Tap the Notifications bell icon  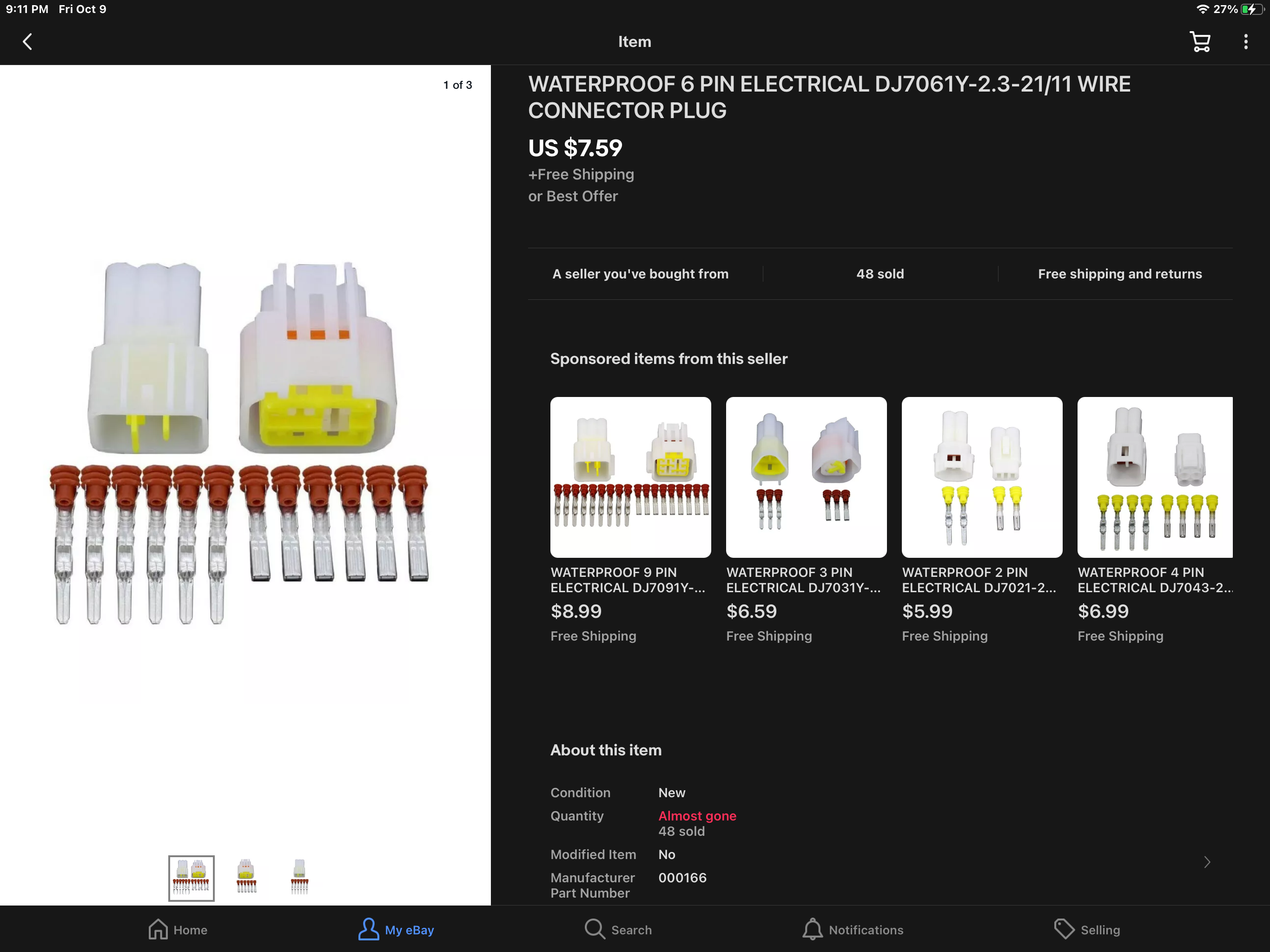tap(813, 929)
